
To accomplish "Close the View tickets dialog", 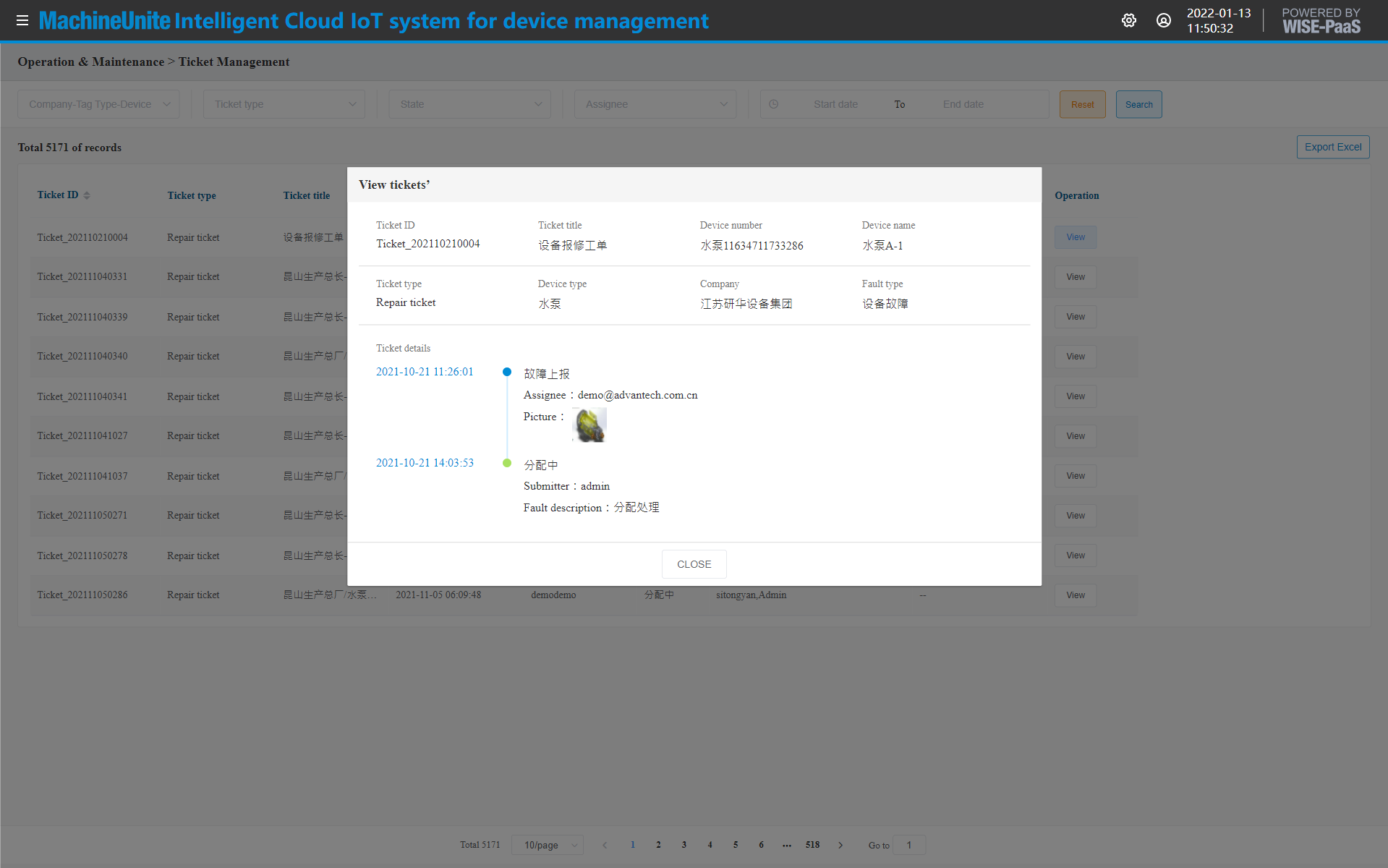I will [x=694, y=564].
